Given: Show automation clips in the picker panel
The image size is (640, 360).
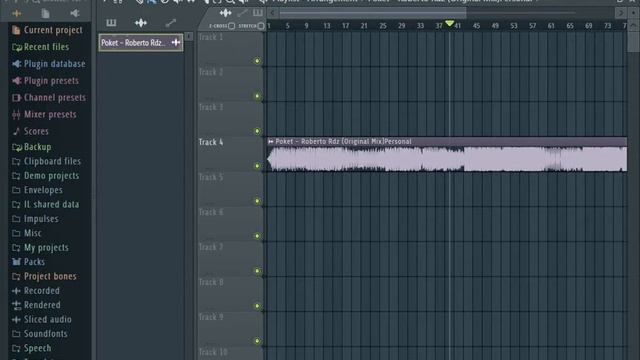Looking at the screenshot, I should click(171, 22).
